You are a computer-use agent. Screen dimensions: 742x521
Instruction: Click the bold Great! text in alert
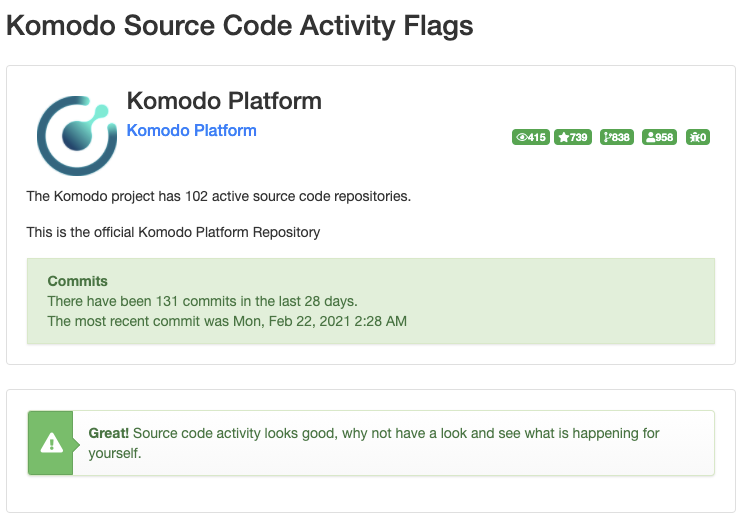coord(108,433)
